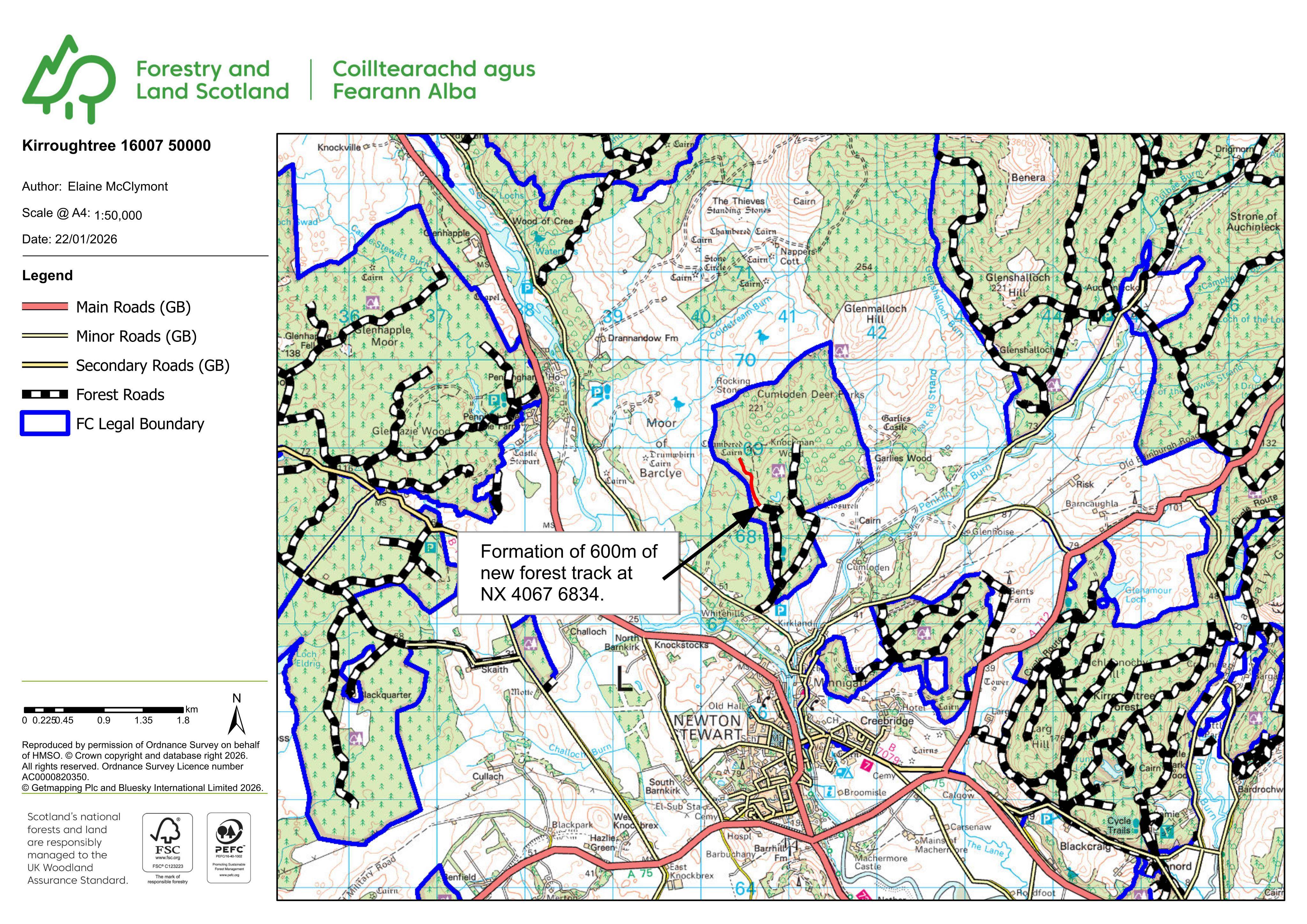Click the 'Barncaughla' map label
The width and height of the screenshot is (1307, 924).
[x=1091, y=504]
